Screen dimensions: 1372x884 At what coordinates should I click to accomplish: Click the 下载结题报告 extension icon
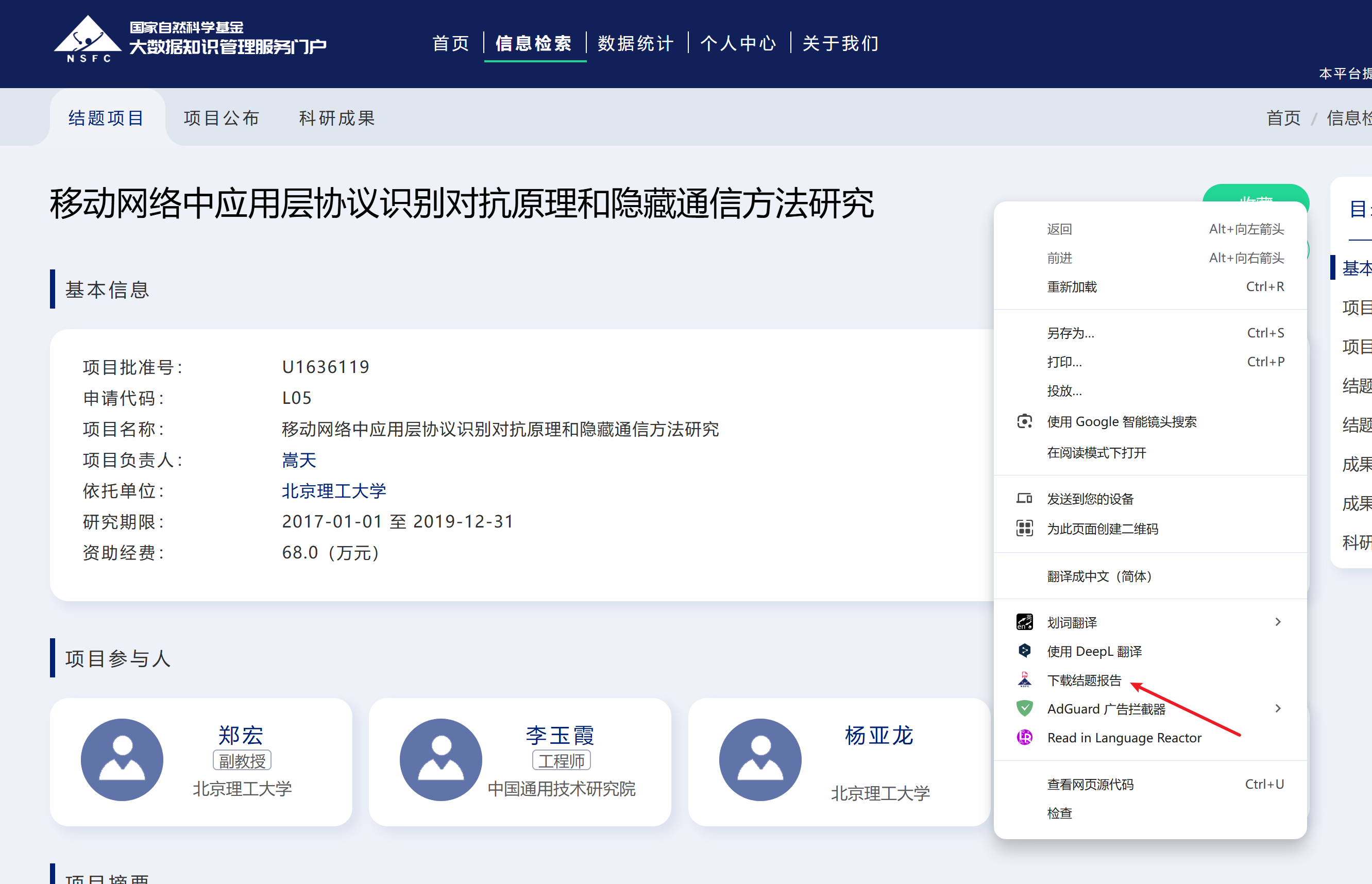(1024, 680)
